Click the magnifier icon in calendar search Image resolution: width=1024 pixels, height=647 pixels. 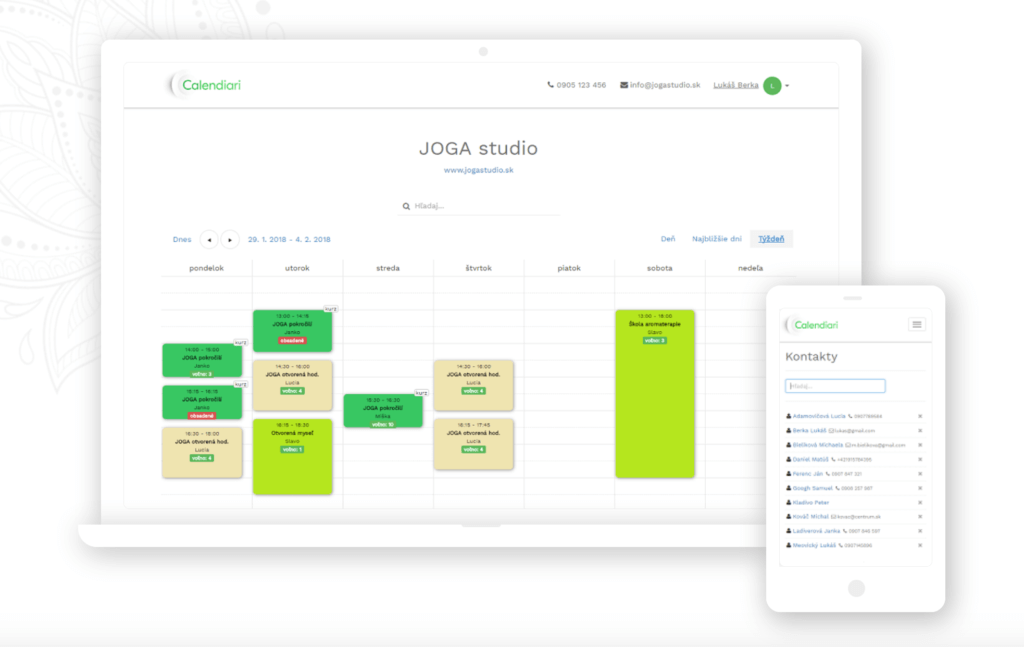click(x=406, y=206)
